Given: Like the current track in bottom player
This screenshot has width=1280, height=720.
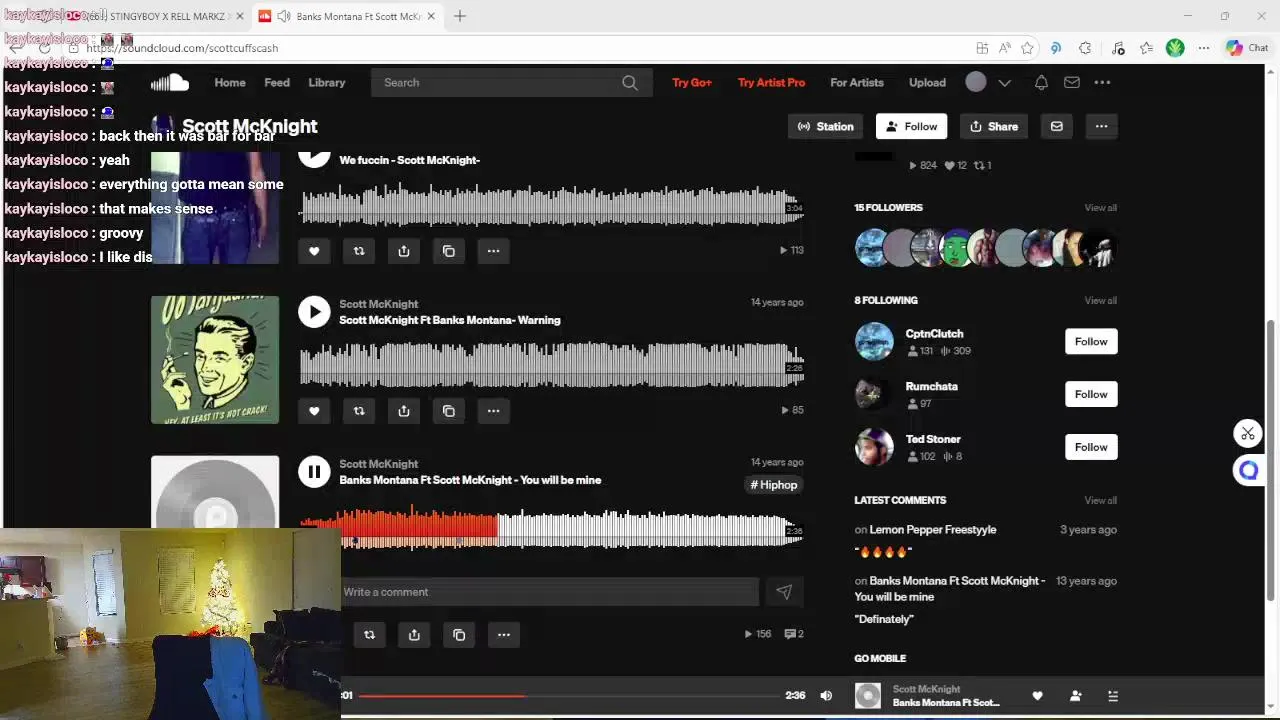Looking at the screenshot, I should click(x=1037, y=696).
